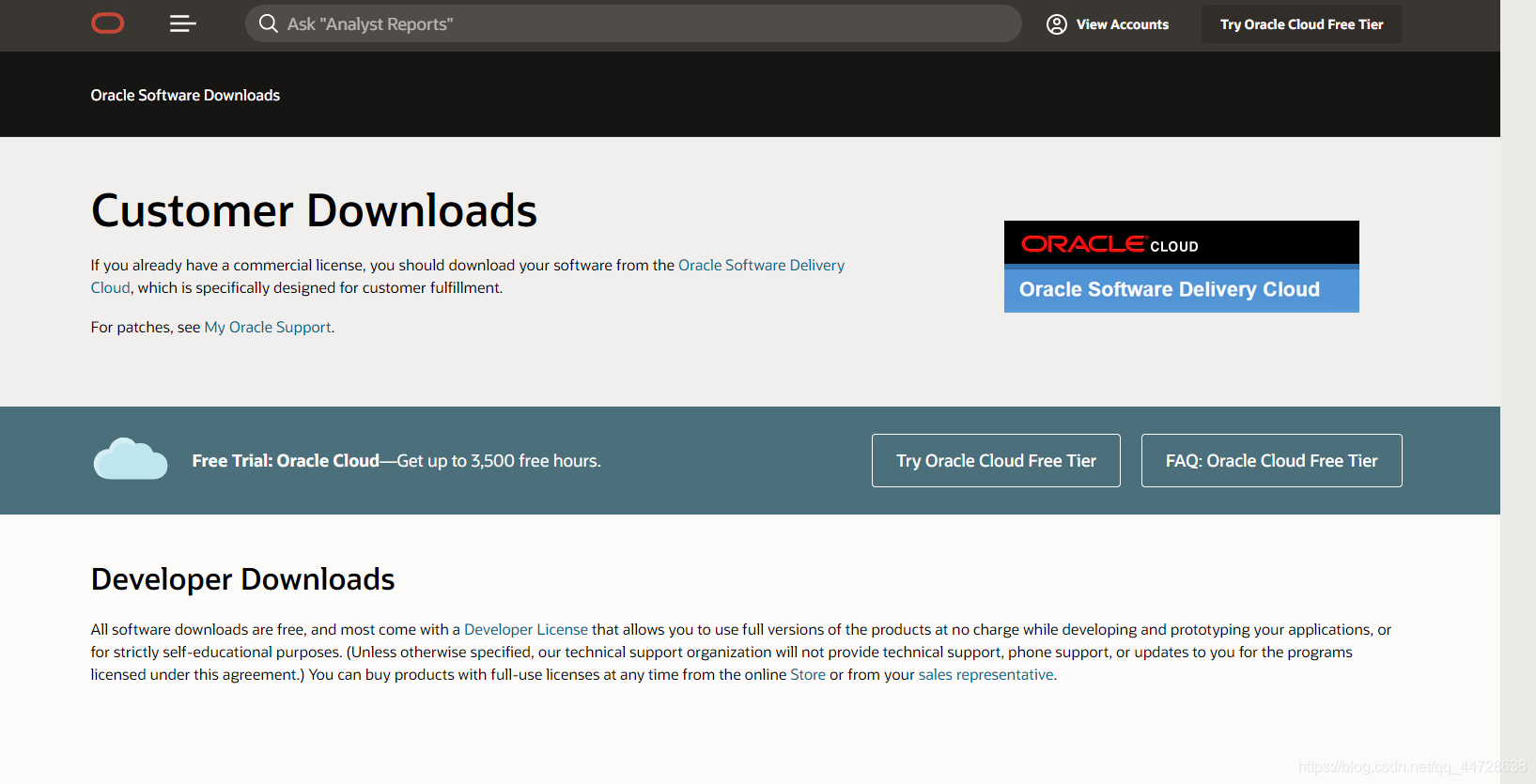Click the Developer Downloads heading
This screenshot has width=1536, height=784.
pos(242,579)
